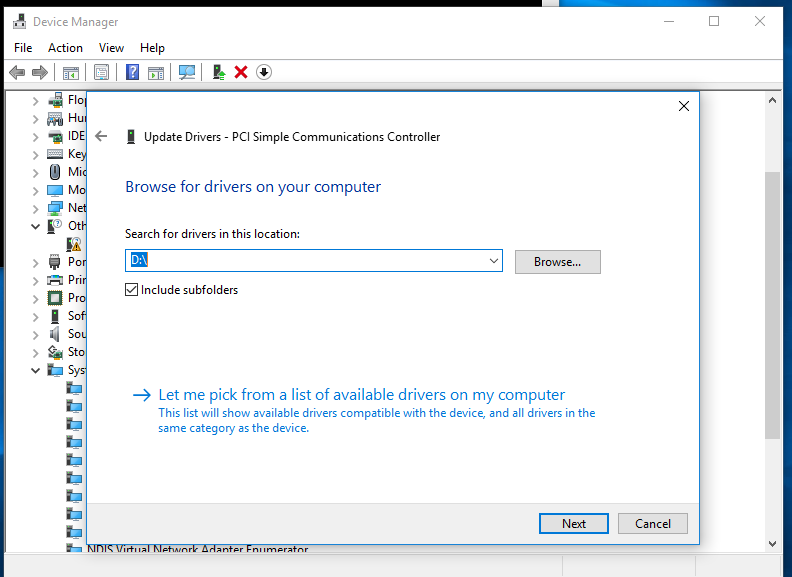Click the Help icon in the toolbar

(x=132, y=72)
